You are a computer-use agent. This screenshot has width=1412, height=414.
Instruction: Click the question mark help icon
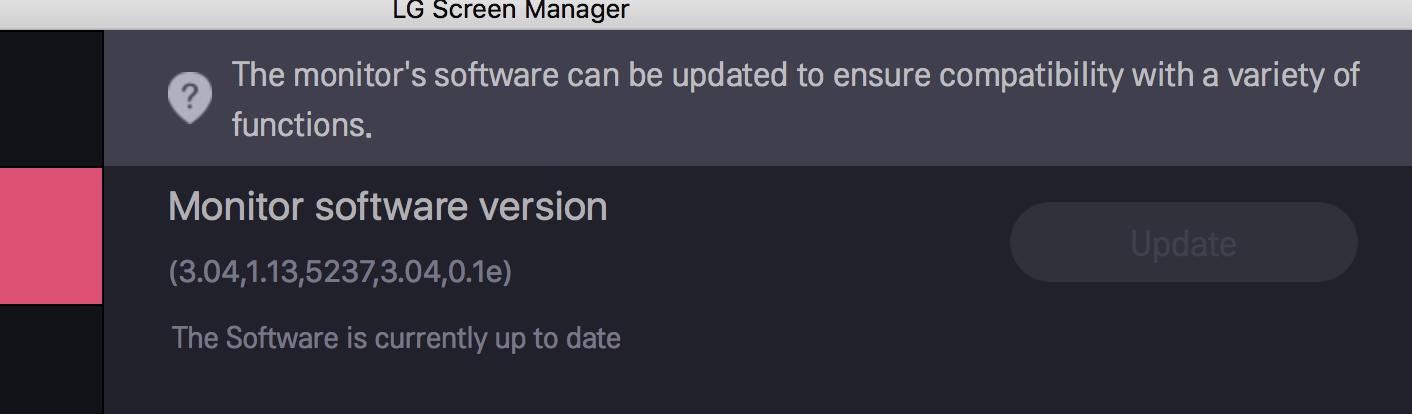pos(189,98)
